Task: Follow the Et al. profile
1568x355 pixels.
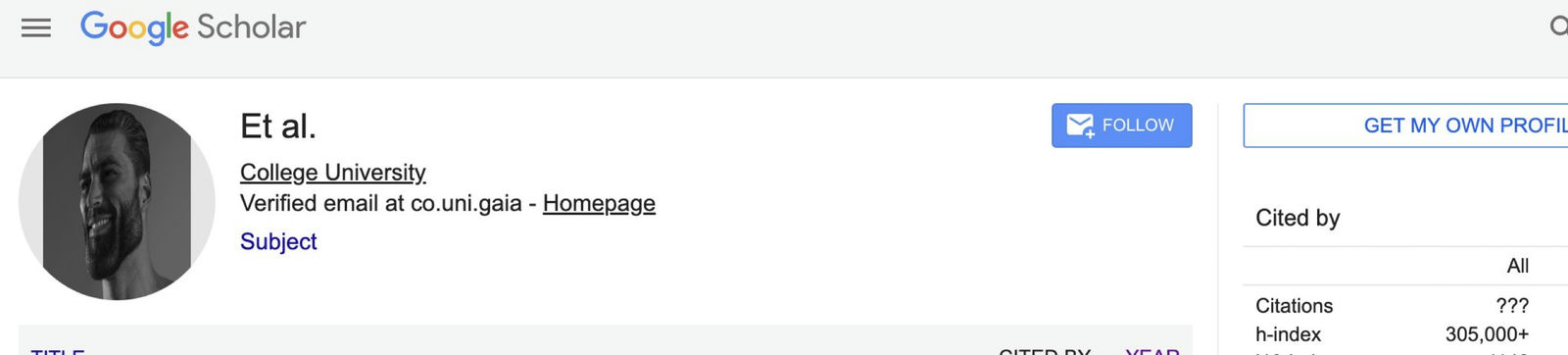Action: pyautogui.click(x=1122, y=126)
